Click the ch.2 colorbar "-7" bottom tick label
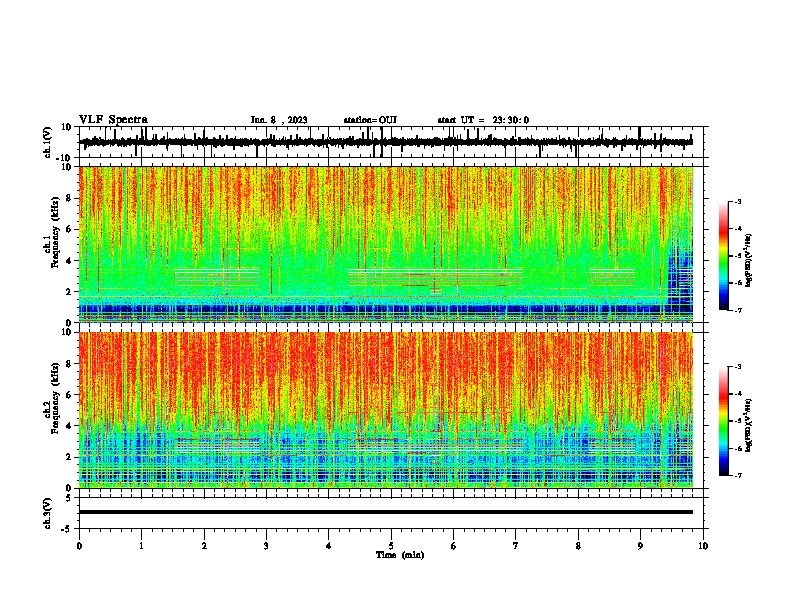This screenshot has width=792, height=612. coord(737,475)
